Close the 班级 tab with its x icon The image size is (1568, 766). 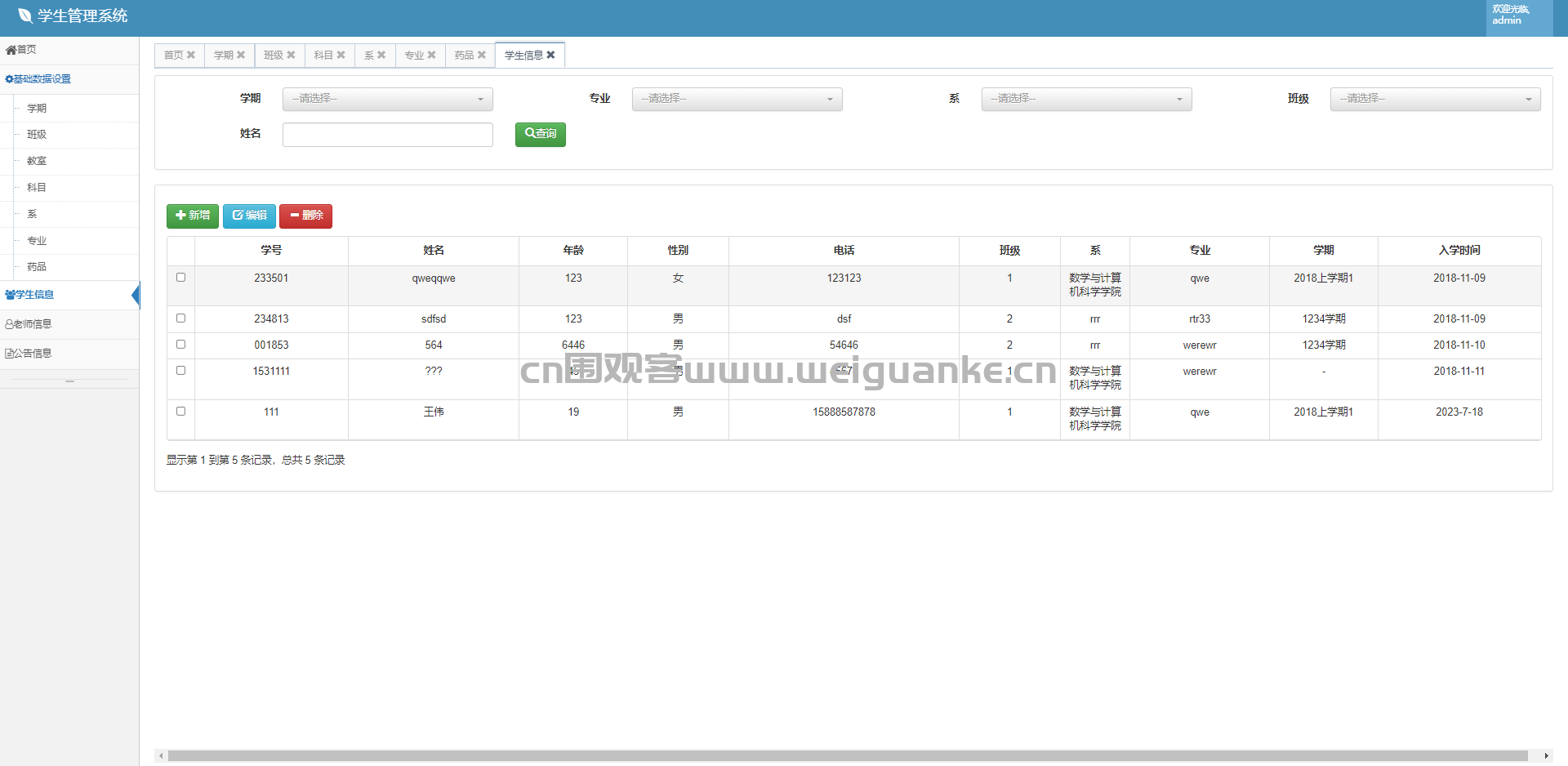coord(291,55)
